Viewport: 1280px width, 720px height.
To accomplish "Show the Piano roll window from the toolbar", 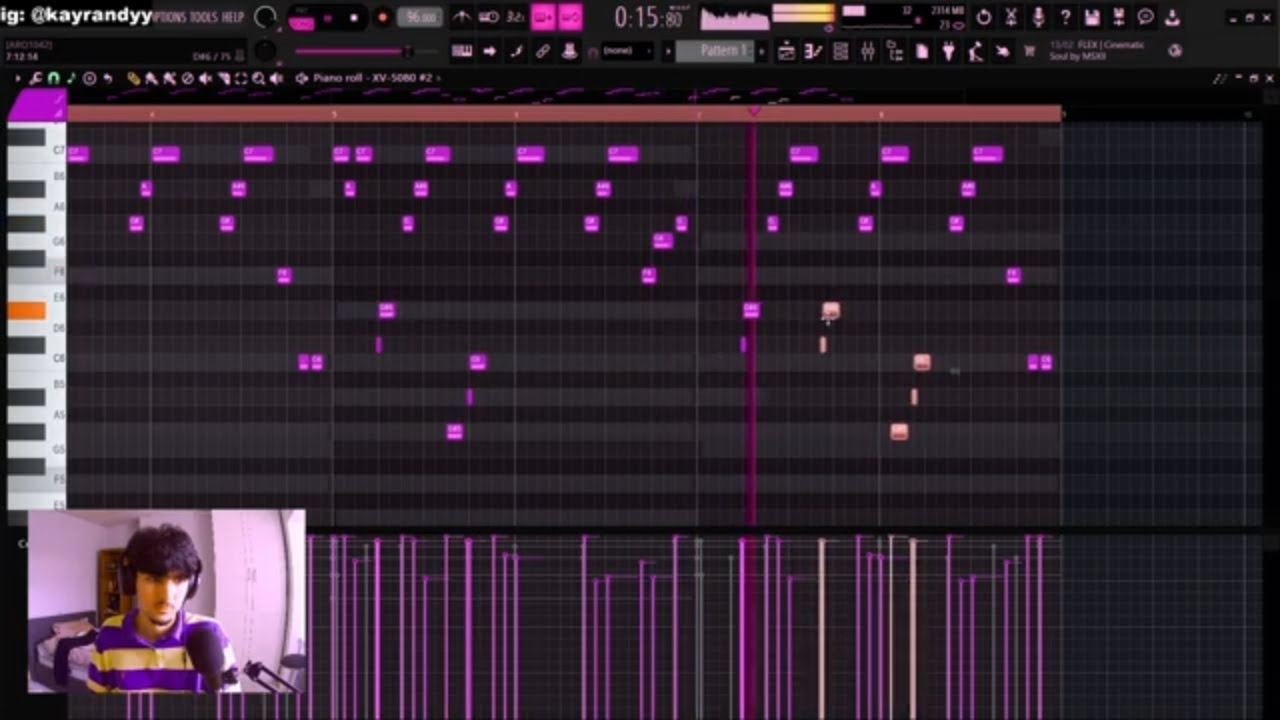I will coord(814,51).
